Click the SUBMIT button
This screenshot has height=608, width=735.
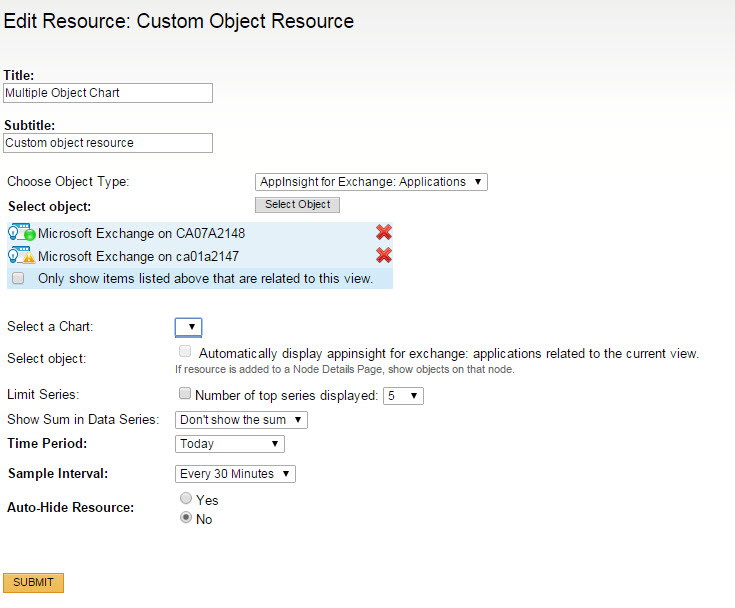tap(33, 583)
